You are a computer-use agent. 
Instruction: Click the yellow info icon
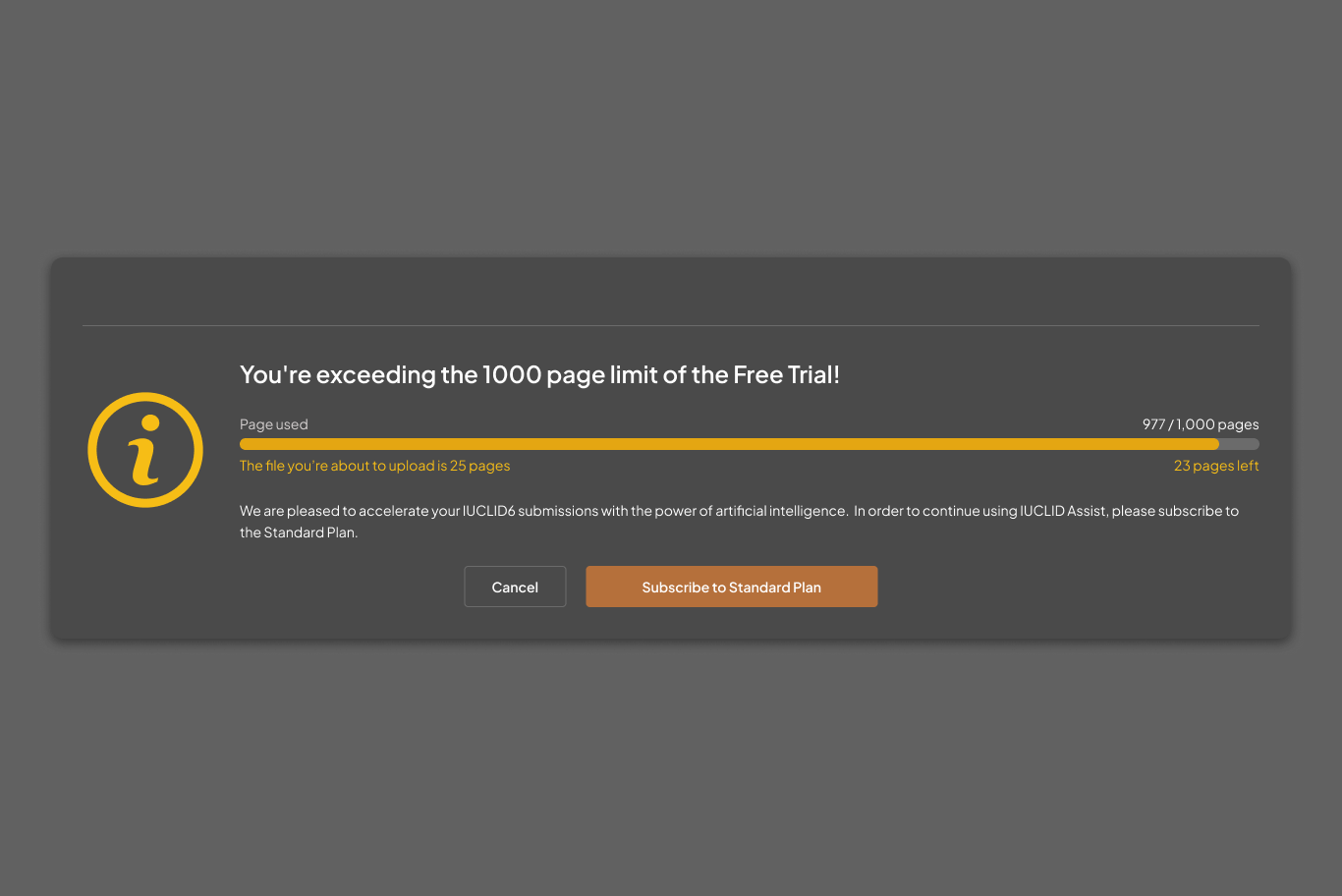pos(145,450)
